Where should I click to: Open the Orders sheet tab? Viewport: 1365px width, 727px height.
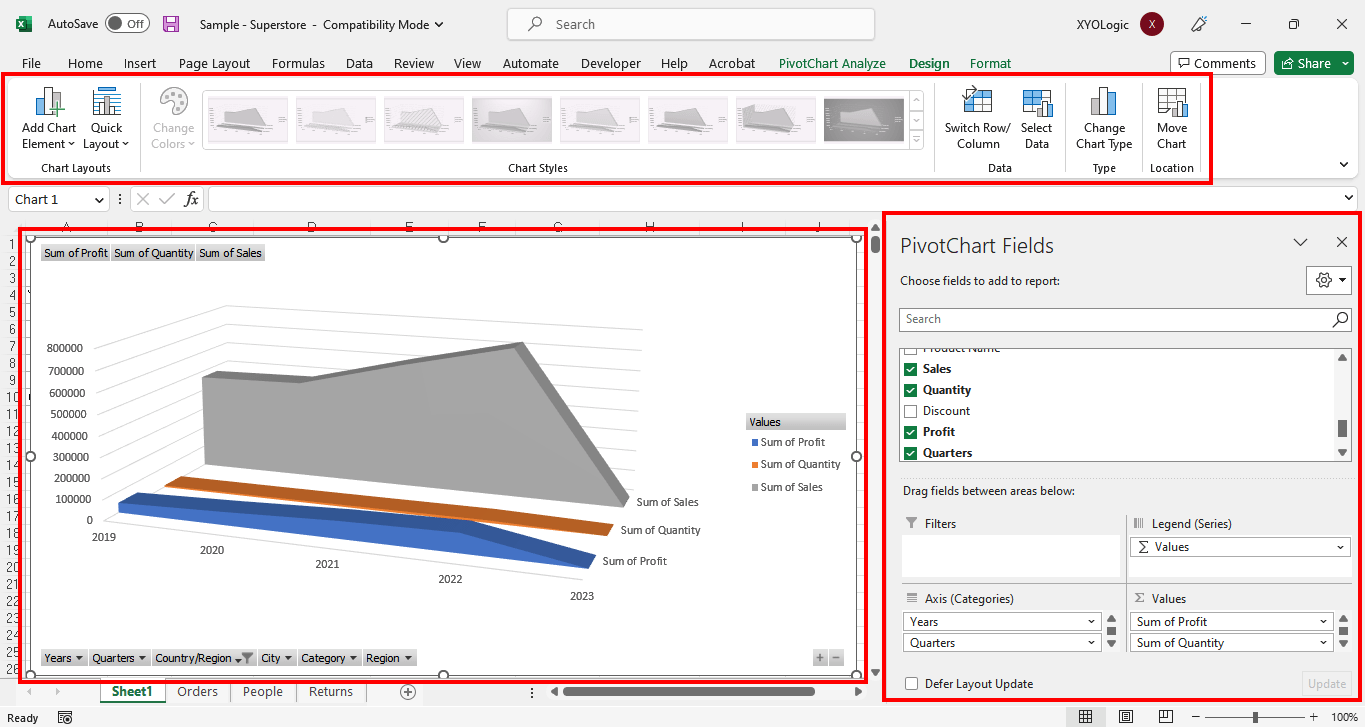pos(197,691)
